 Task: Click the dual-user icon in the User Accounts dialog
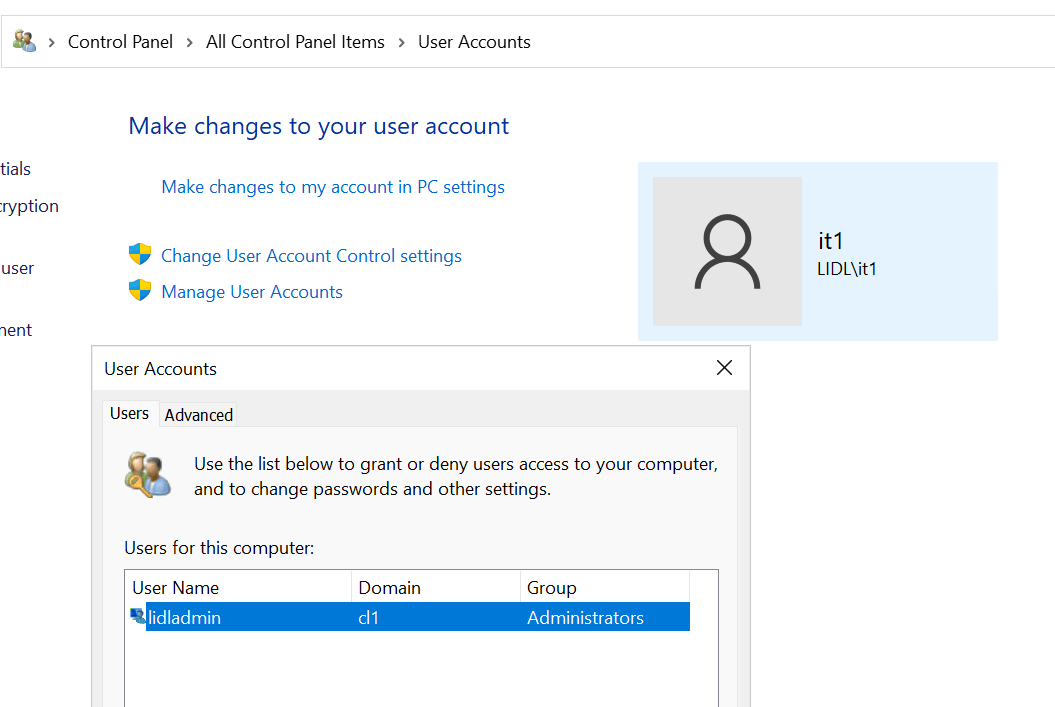click(148, 475)
